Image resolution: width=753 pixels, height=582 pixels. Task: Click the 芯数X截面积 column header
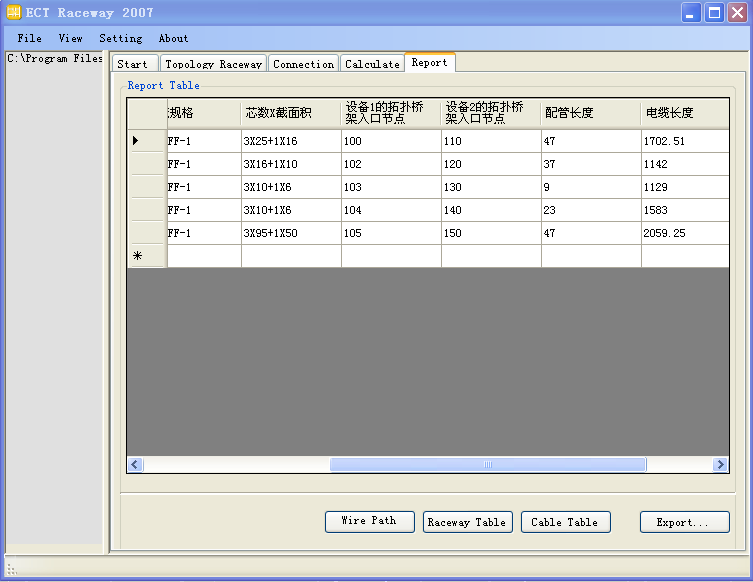(x=291, y=113)
